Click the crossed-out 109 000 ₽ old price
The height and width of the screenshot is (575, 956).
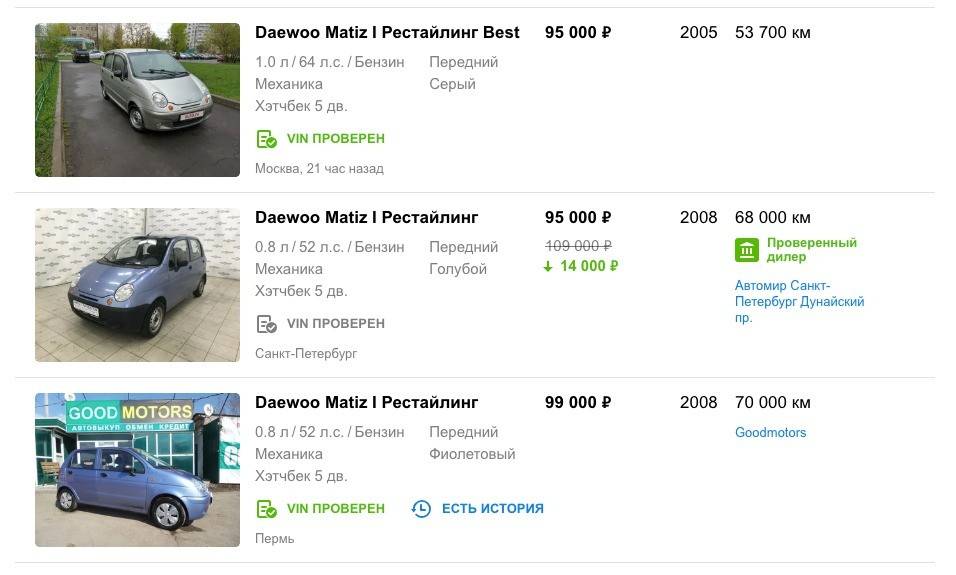(577, 246)
